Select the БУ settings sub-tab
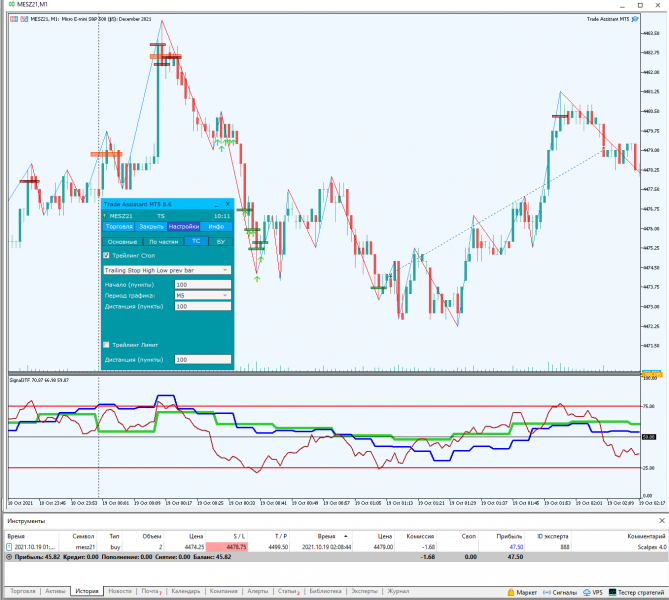Screen dimensions: 669x600 [221, 242]
